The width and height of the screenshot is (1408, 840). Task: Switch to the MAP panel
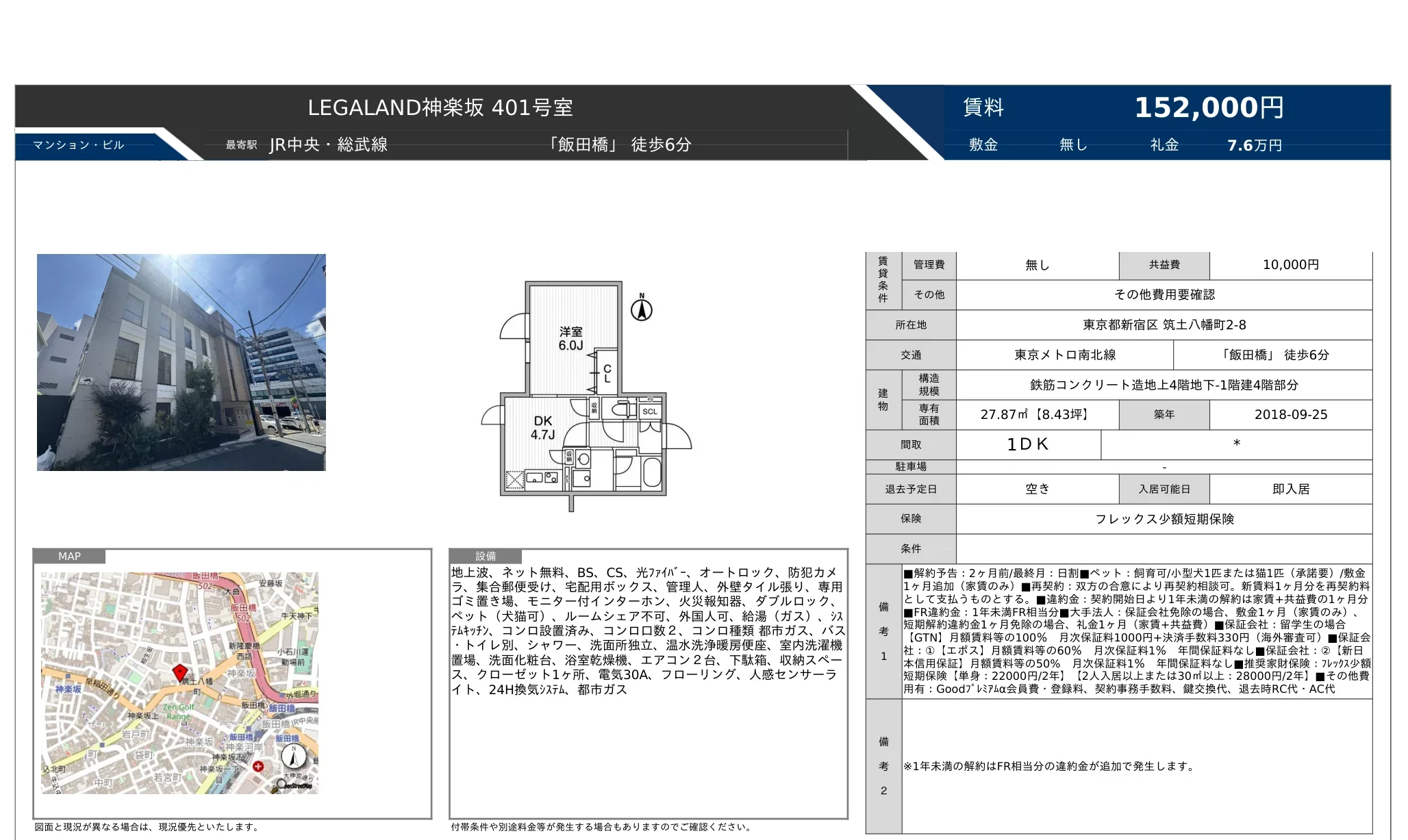tap(71, 557)
